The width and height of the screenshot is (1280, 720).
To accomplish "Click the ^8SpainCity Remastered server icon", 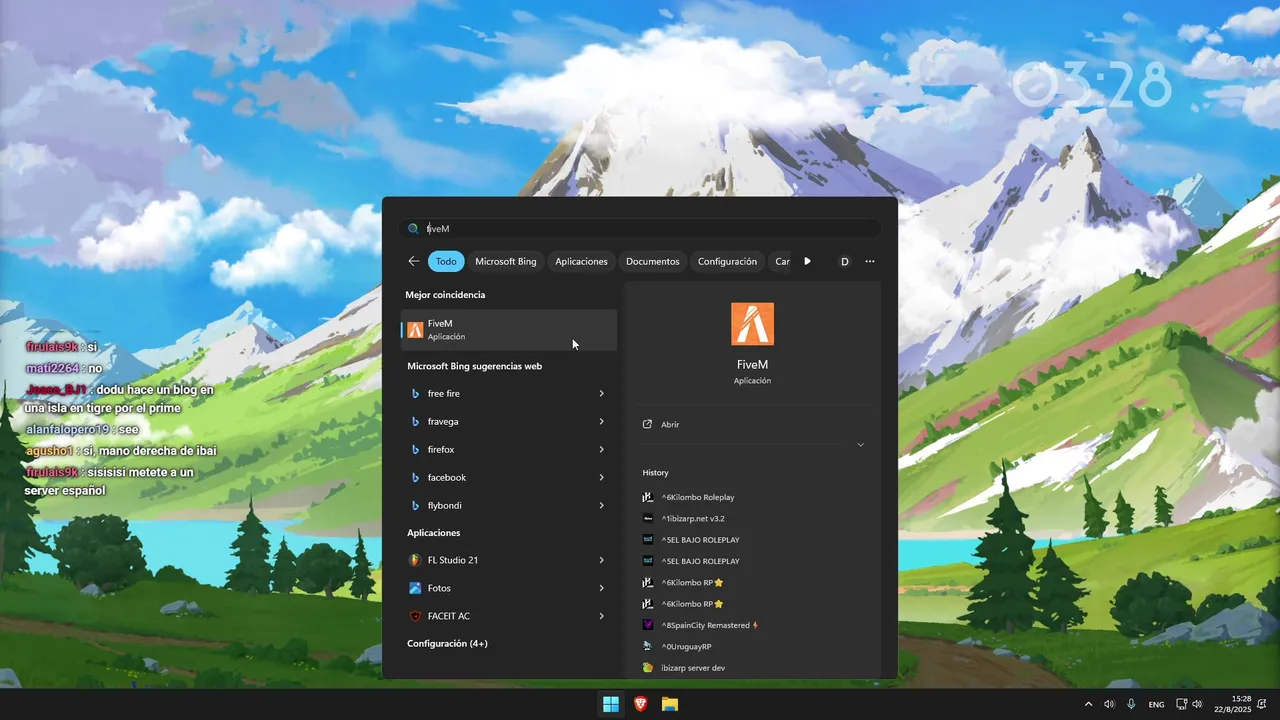I will click(x=647, y=625).
